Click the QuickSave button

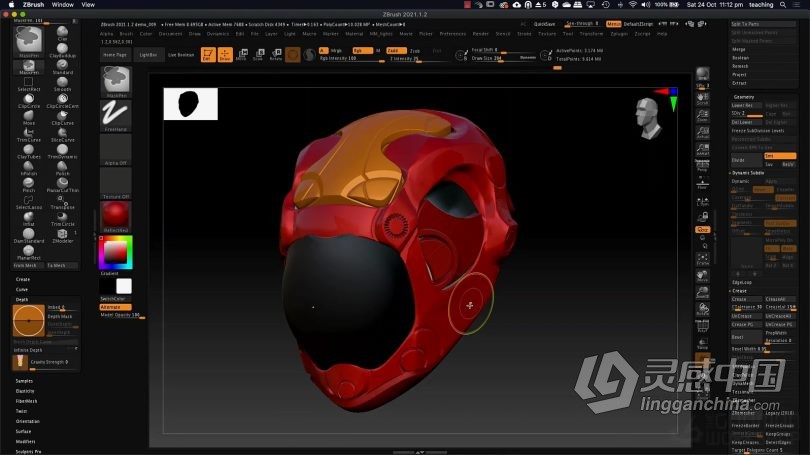544,24
